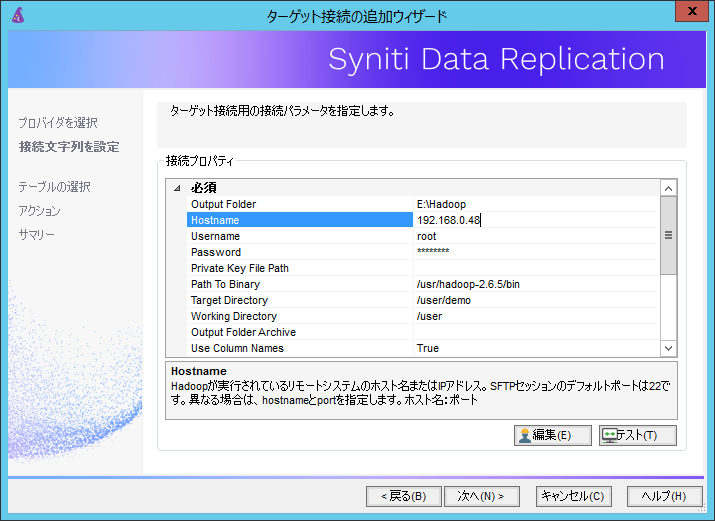Click scroll up arrow in property grid
Screen dimensions: 715x521
coord(668,188)
